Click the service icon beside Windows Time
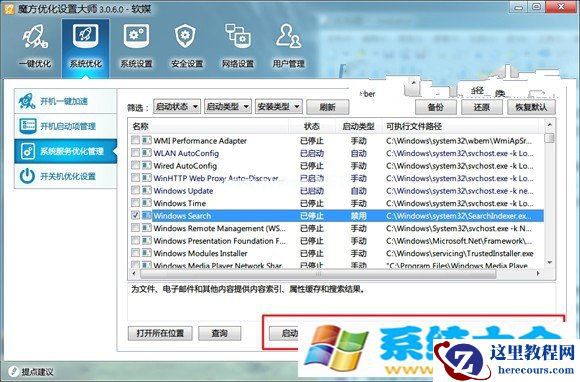This screenshot has height=382, width=580. (x=146, y=203)
